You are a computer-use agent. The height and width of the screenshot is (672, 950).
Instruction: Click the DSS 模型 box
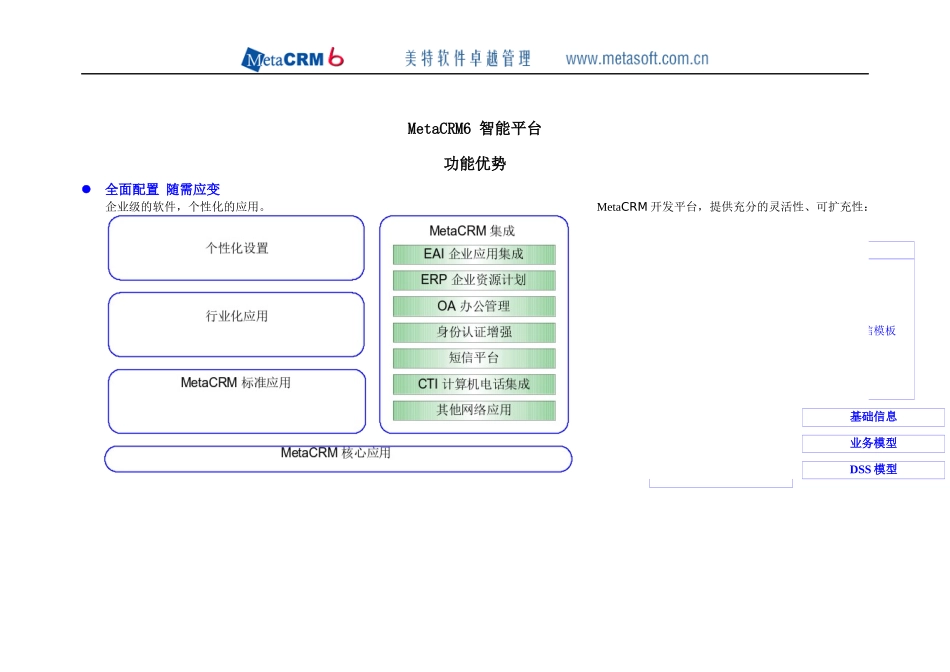873,470
